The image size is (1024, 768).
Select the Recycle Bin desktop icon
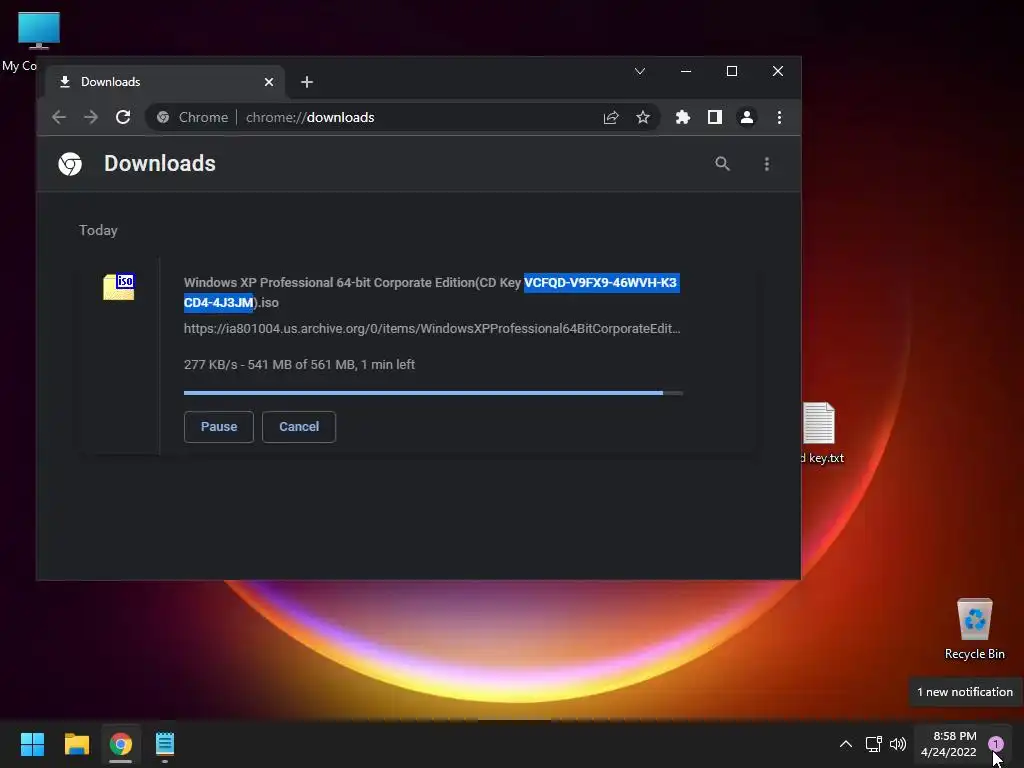pos(974,629)
